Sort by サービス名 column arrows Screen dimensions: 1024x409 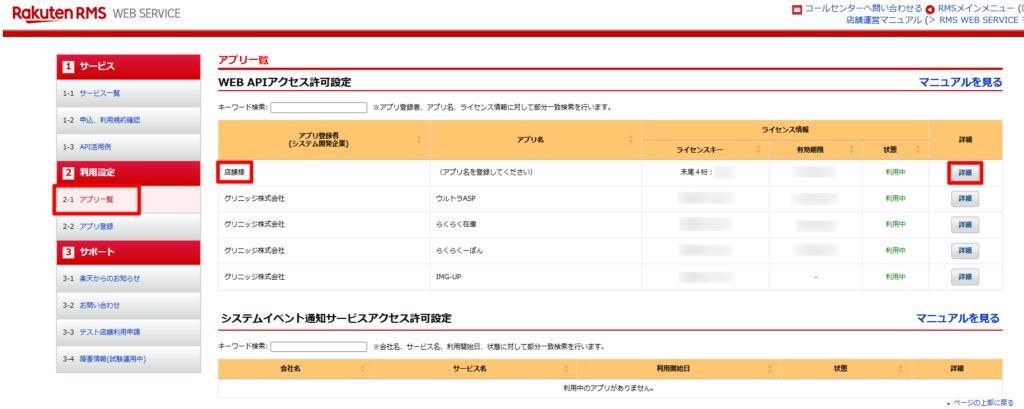pyautogui.click(x=565, y=368)
